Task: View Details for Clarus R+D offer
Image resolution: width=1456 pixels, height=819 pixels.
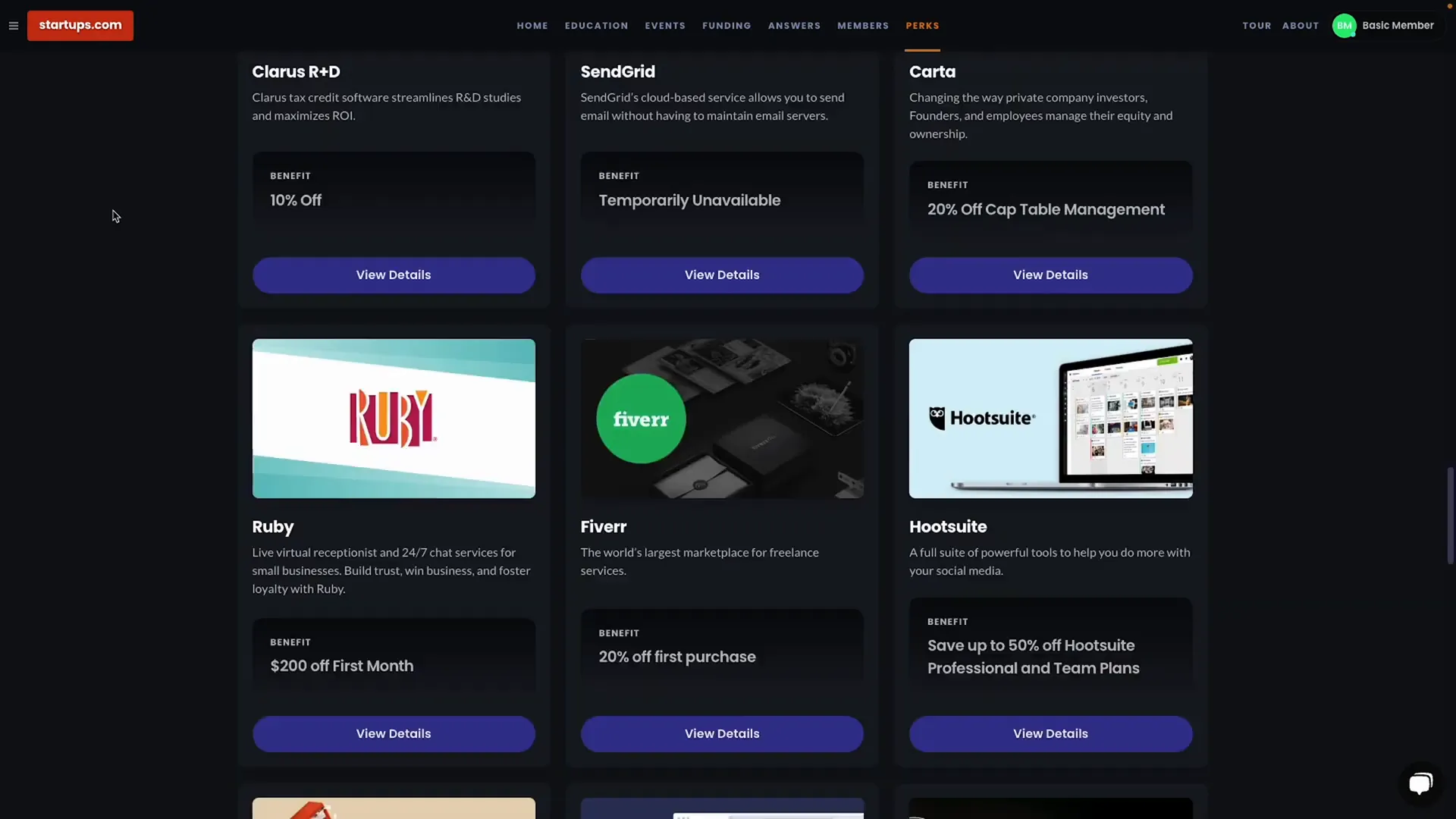Action: pos(393,275)
